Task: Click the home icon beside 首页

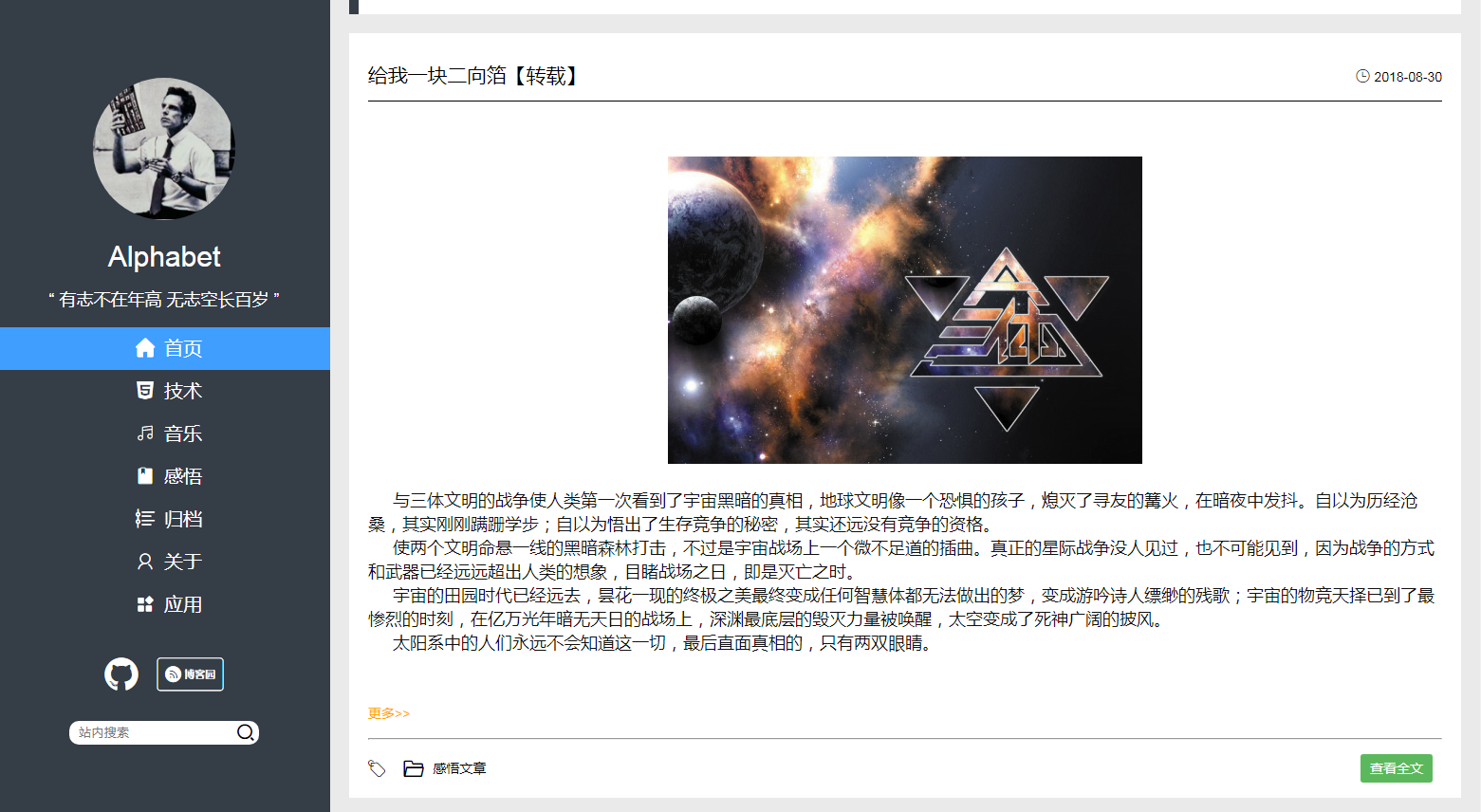Action: click(x=145, y=348)
